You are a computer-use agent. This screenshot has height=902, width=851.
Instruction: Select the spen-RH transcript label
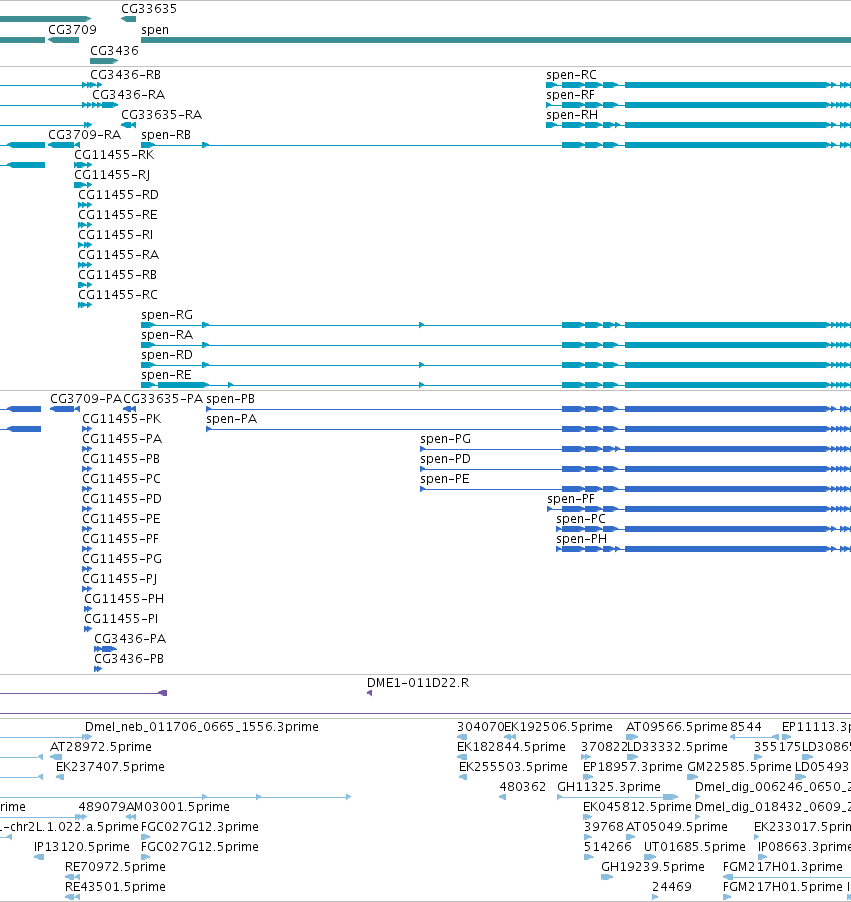pos(572,115)
